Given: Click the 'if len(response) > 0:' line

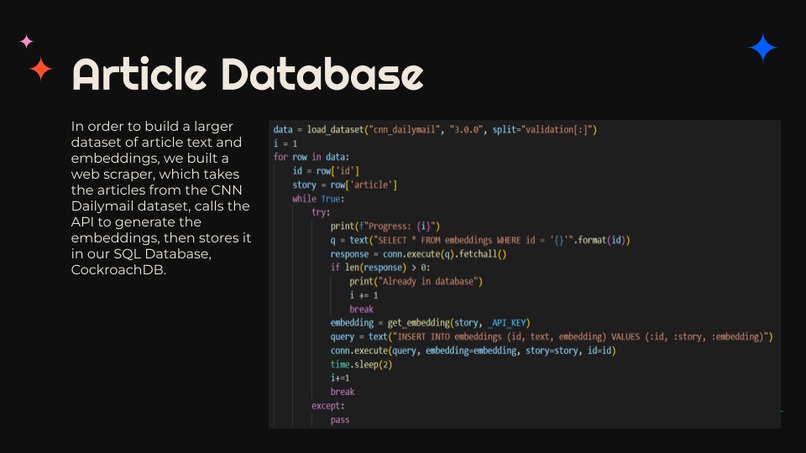Looking at the screenshot, I should point(380,267).
